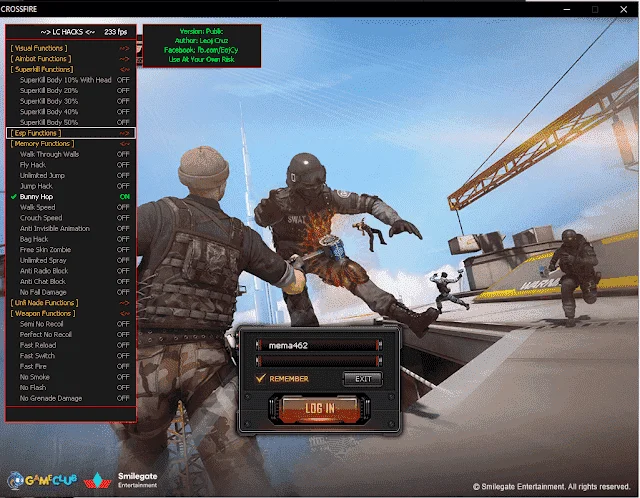Toggle SuperKill Body 30% option
640x498 pixels.
pyautogui.click(x=71, y=101)
